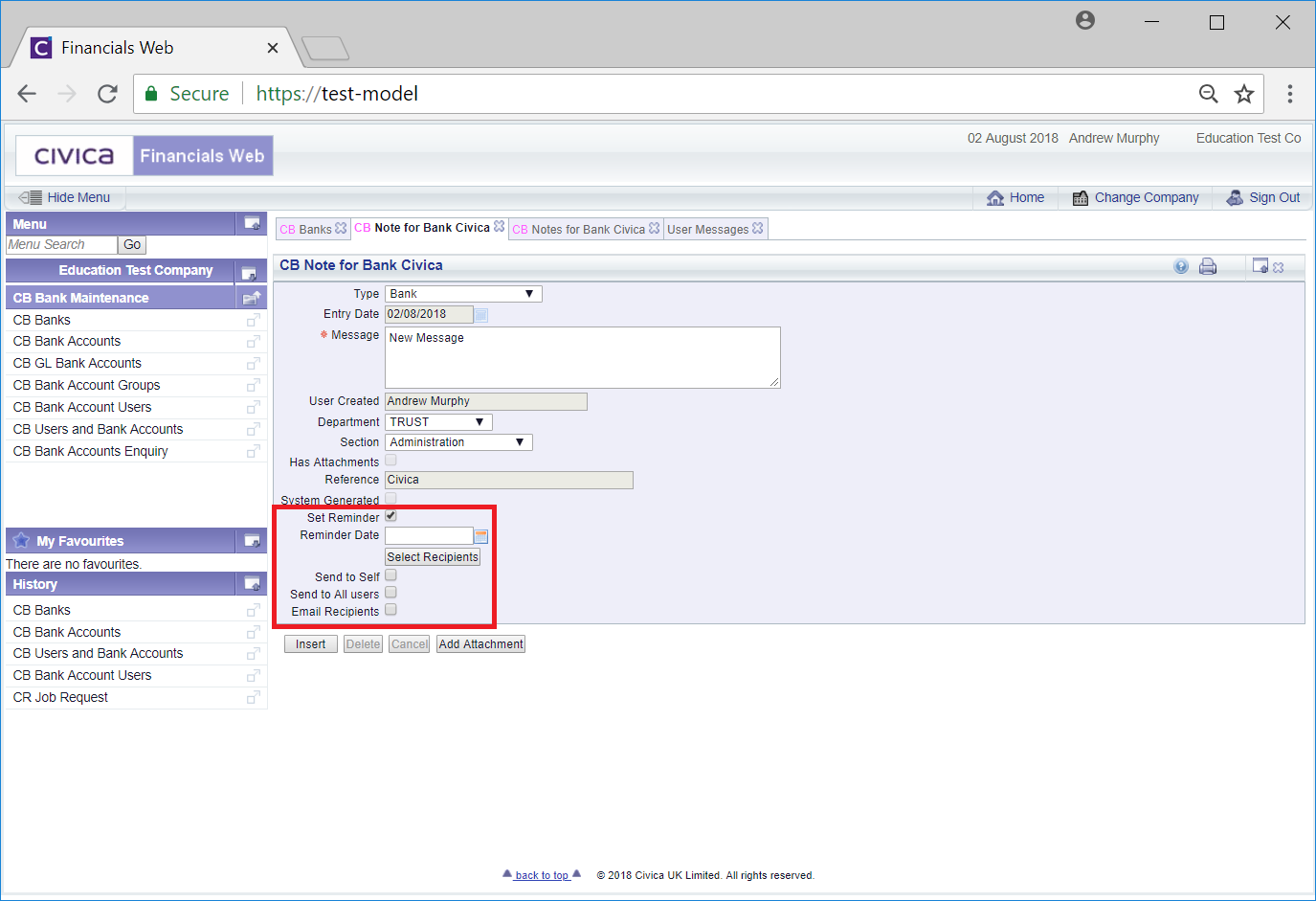
Task: Click in the Menu Search field
Action: point(61,245)
